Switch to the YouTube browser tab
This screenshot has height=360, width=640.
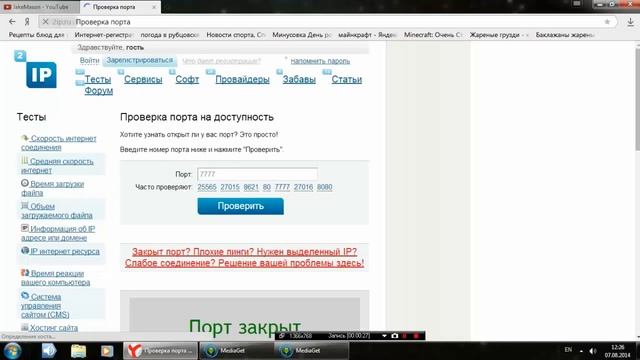pyautogui.click(x=39, y=7)
